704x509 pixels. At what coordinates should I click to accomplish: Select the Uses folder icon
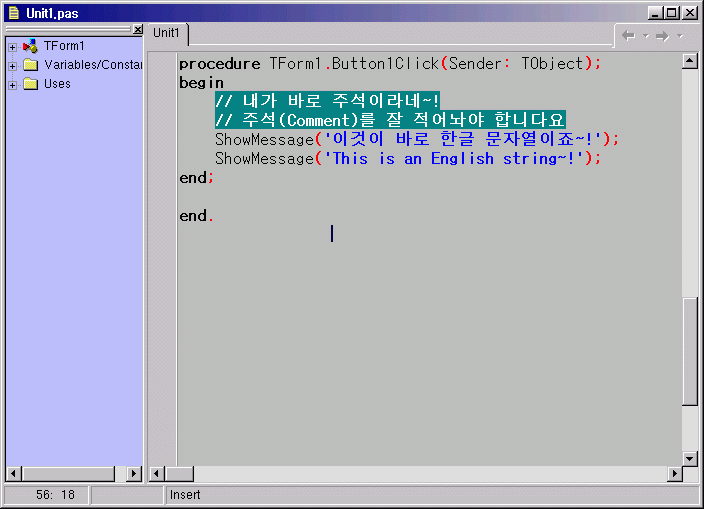click(x=30, y=84)
